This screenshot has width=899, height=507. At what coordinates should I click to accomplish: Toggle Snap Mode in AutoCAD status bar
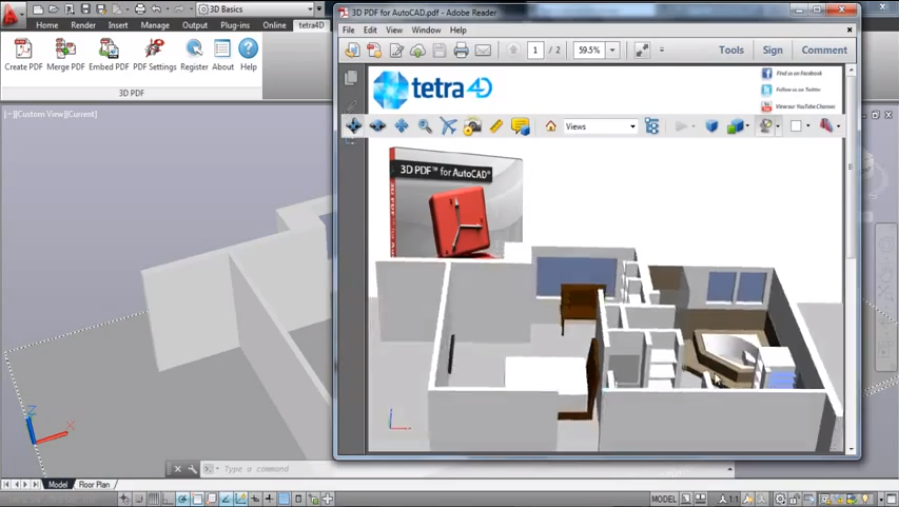coord(139,499)
